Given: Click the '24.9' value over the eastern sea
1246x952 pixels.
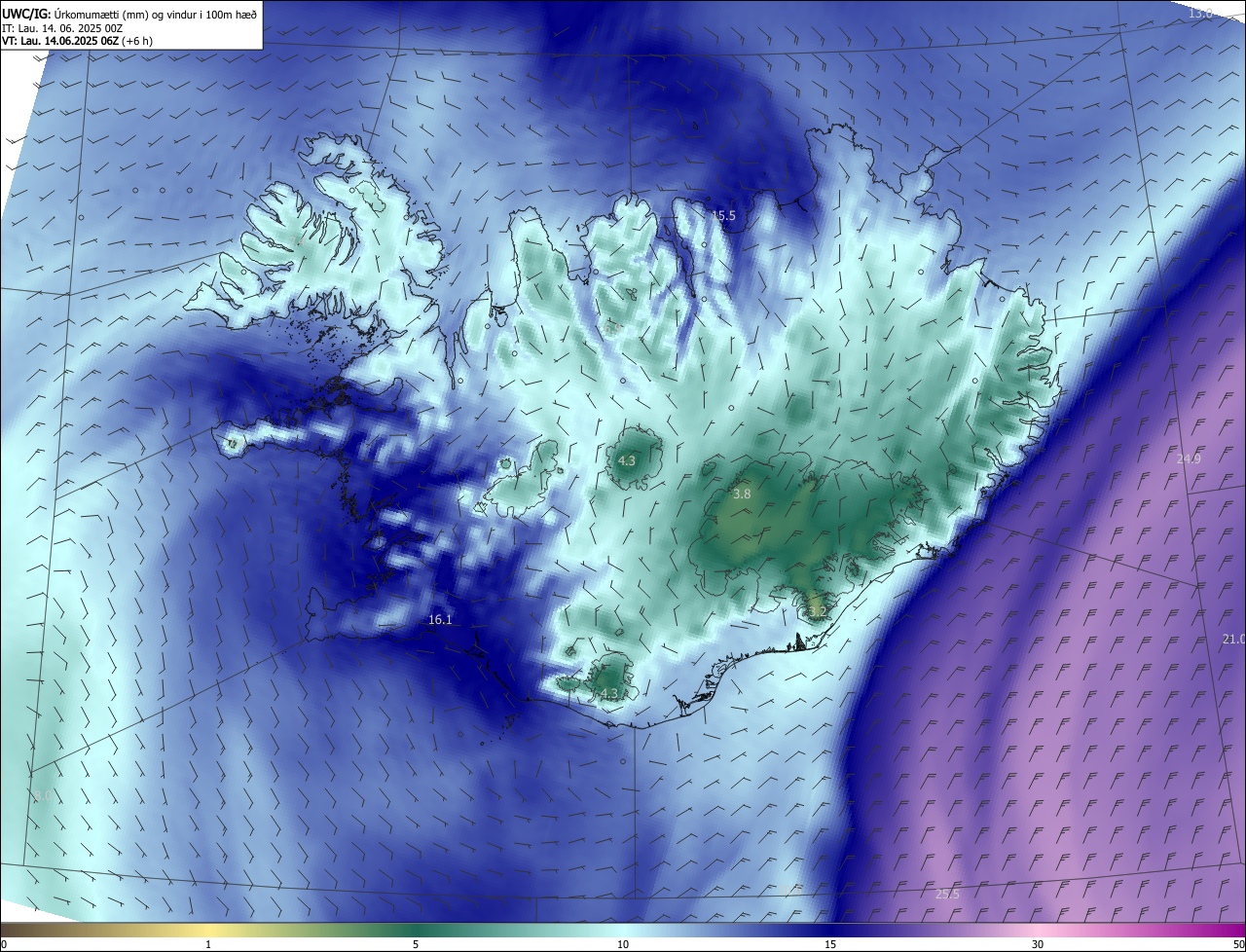Looking at the screenshot, I should pyautogui.click(x=1189, y=458).
